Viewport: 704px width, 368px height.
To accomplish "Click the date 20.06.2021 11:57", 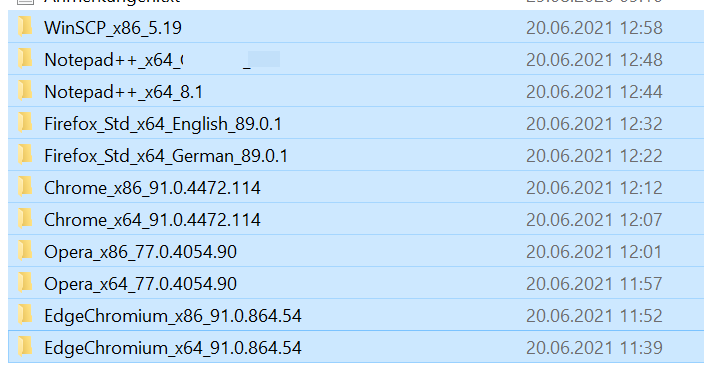I will point(594,284).
